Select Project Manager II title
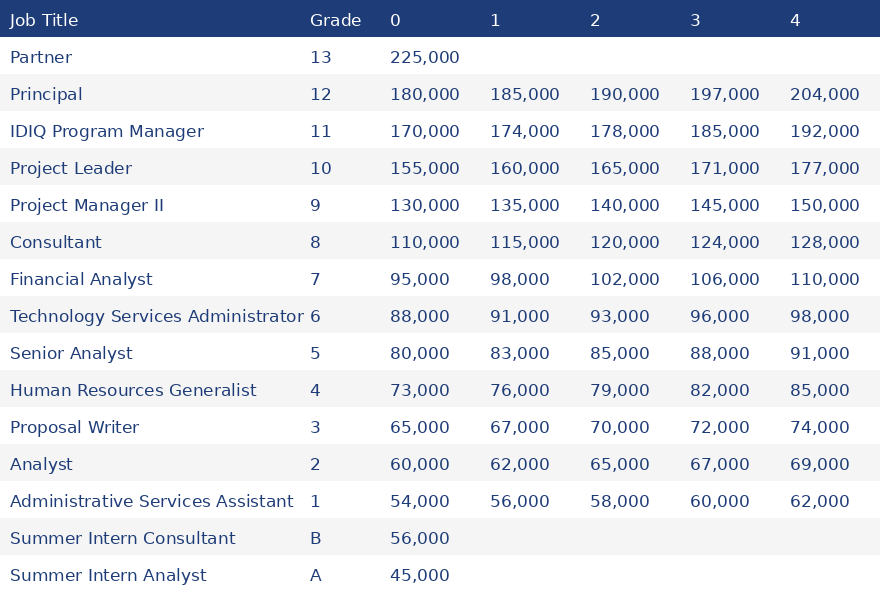 pyautogui.click(x=87, y=205)
